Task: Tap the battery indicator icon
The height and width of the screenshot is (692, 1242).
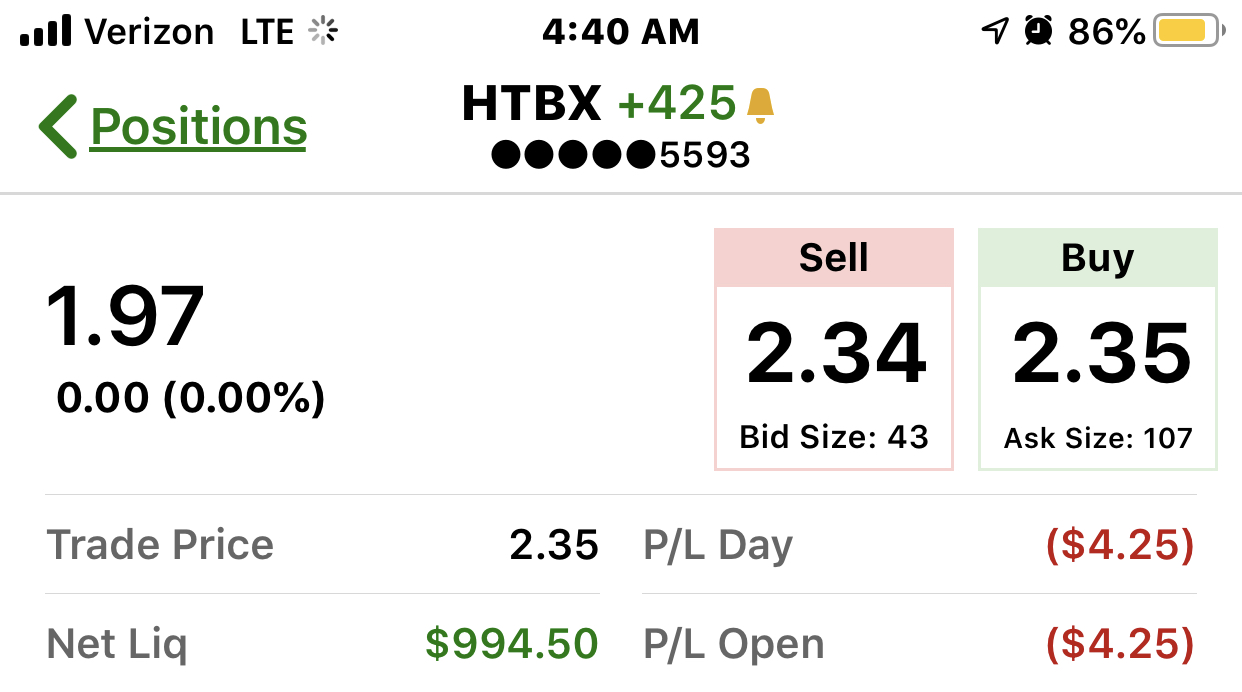Action: click(1189, 32)
